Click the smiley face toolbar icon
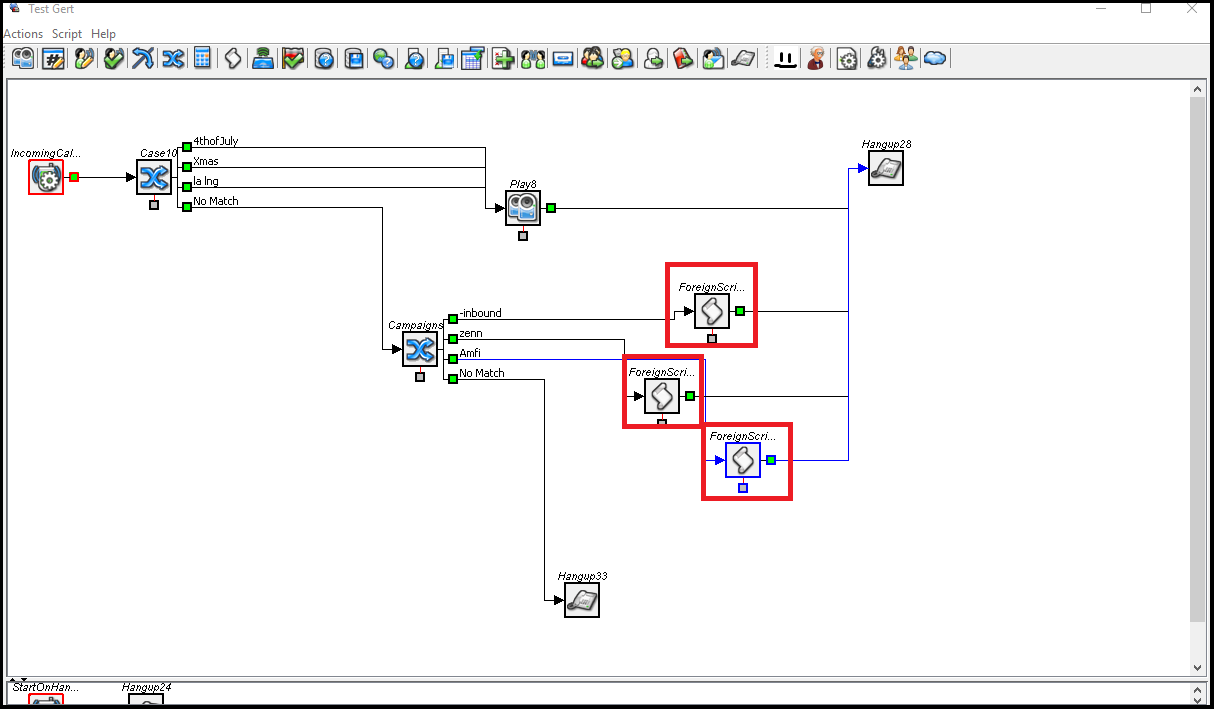 [x=786, y=59]
